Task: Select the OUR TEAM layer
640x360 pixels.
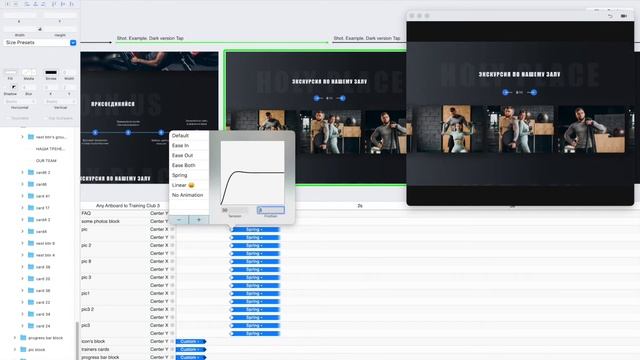Action: (x=46, y=161)
